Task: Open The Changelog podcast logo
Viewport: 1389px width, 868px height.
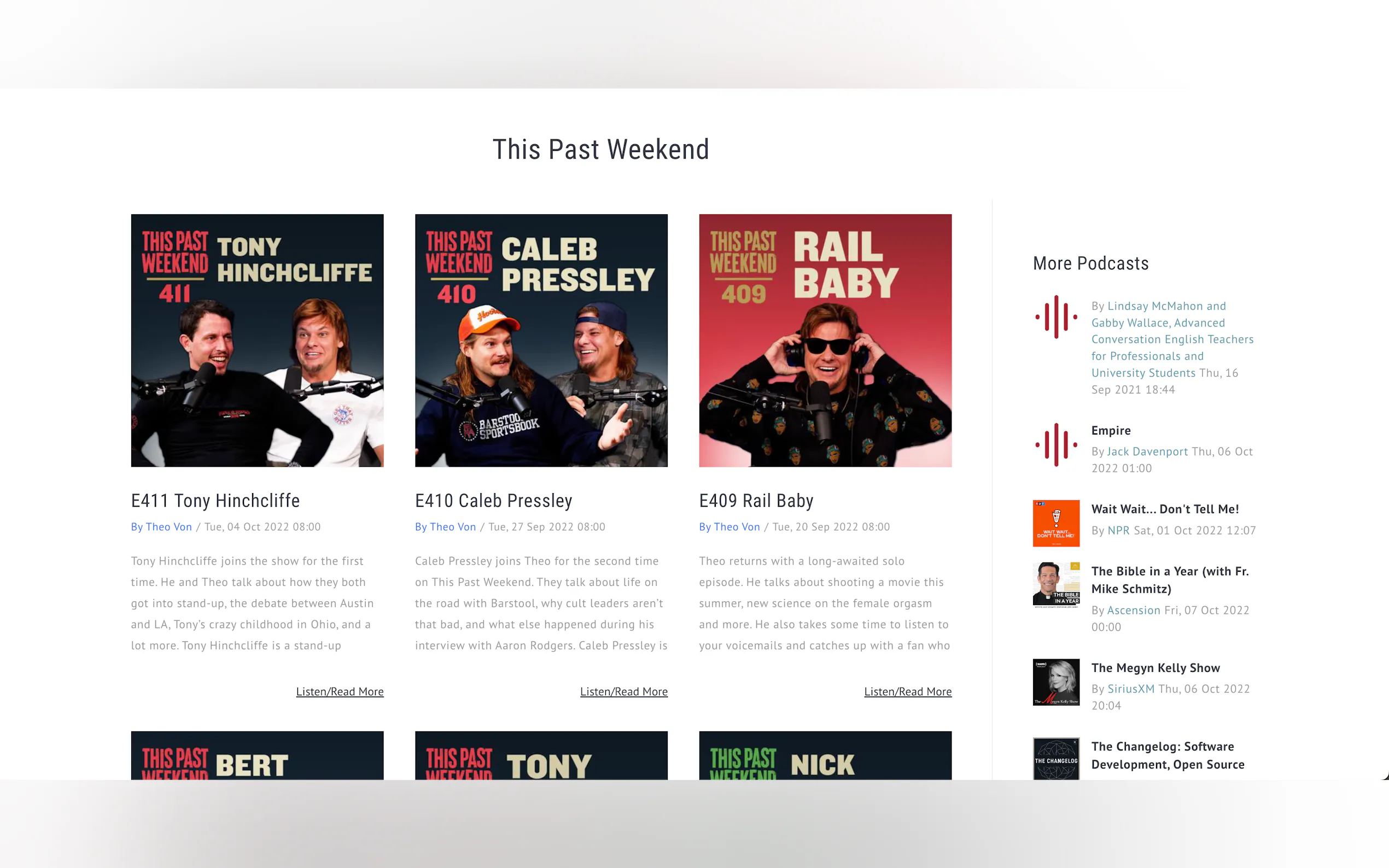Action: click(x=1056, y=758)
